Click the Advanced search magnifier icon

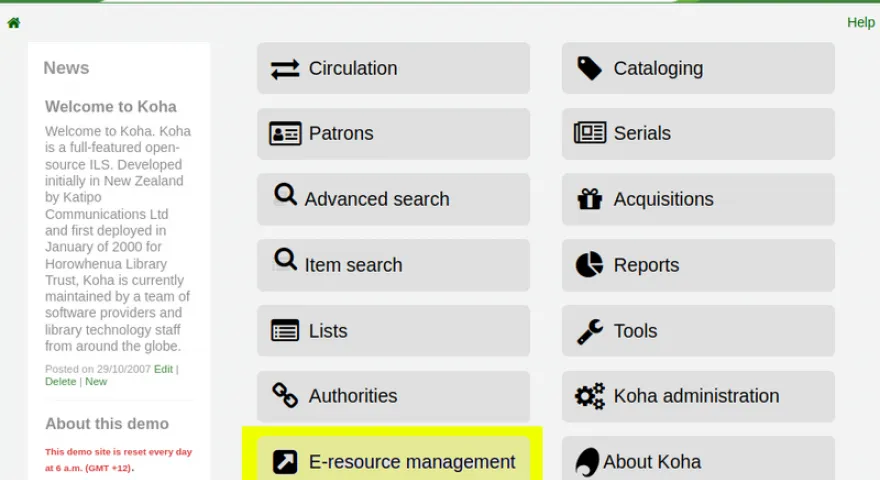(x=285, y=194)
